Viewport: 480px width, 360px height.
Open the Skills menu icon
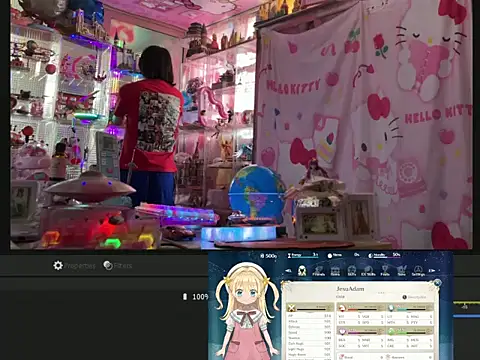point(352,270)
